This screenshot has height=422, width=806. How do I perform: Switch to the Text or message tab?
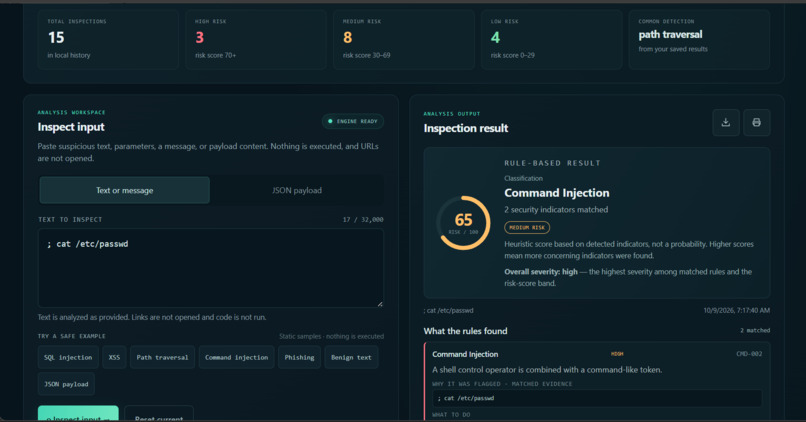tap(124, 190)
